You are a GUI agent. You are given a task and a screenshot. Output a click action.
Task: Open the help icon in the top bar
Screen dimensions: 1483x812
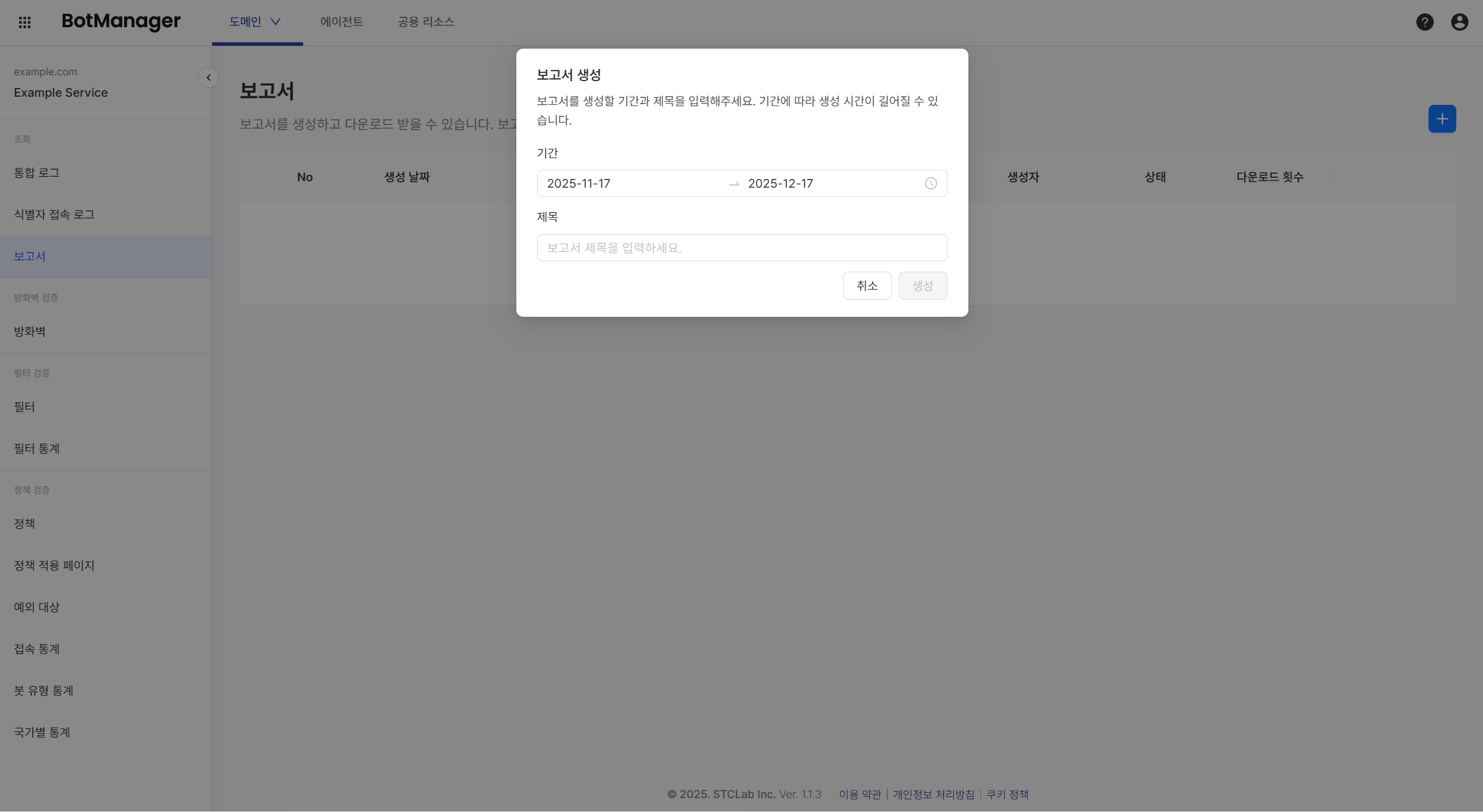coord(1424,22)
